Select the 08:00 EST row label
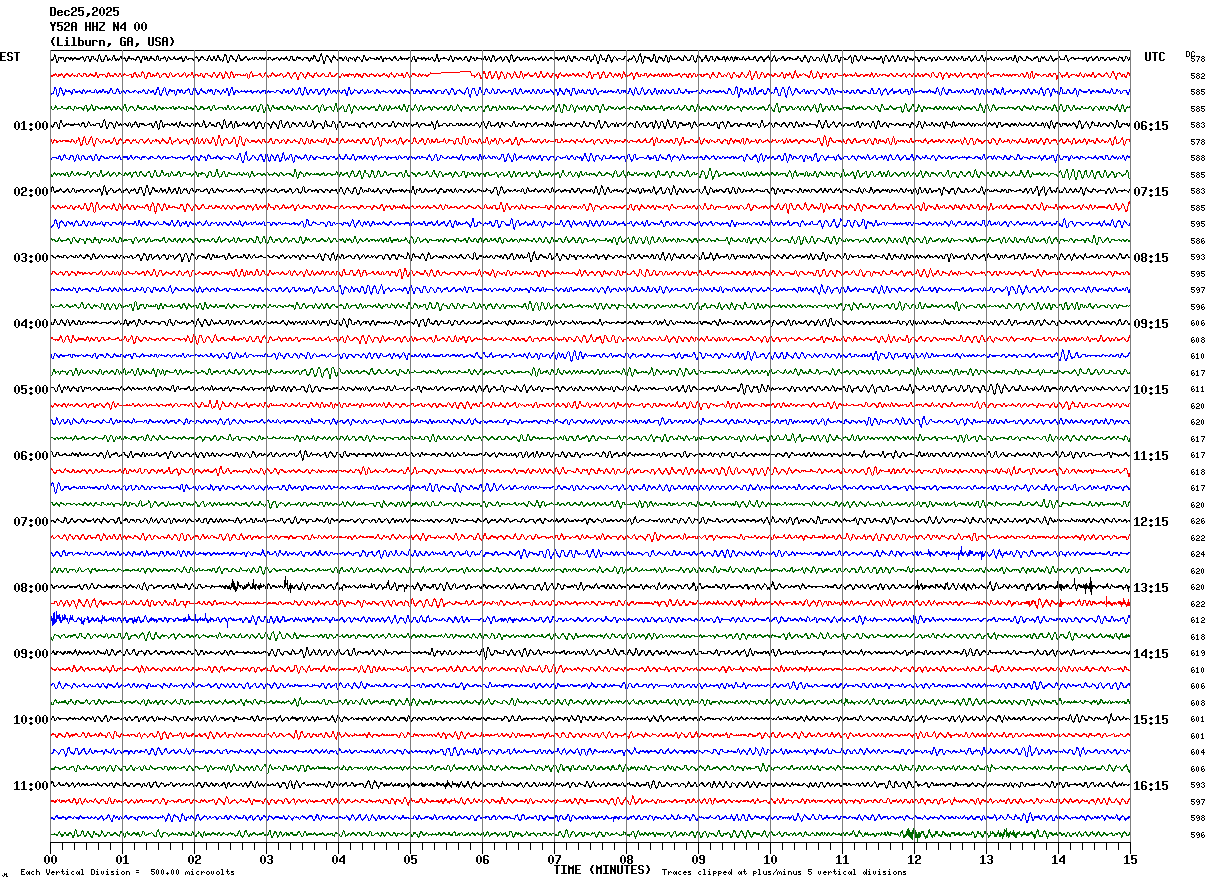 (x=30, y=588)
